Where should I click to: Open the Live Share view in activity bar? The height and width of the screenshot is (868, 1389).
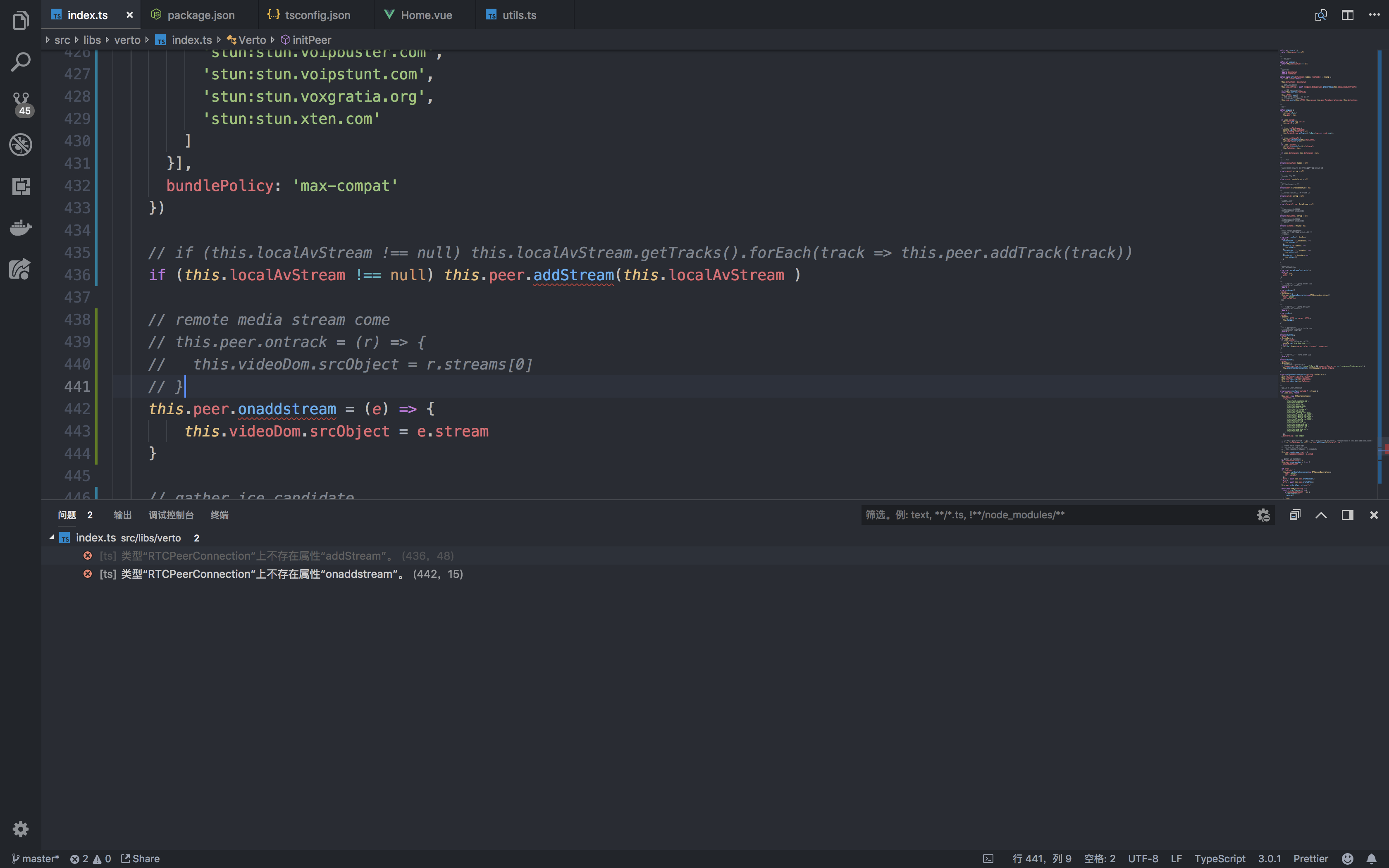click(x=21, y=269)
